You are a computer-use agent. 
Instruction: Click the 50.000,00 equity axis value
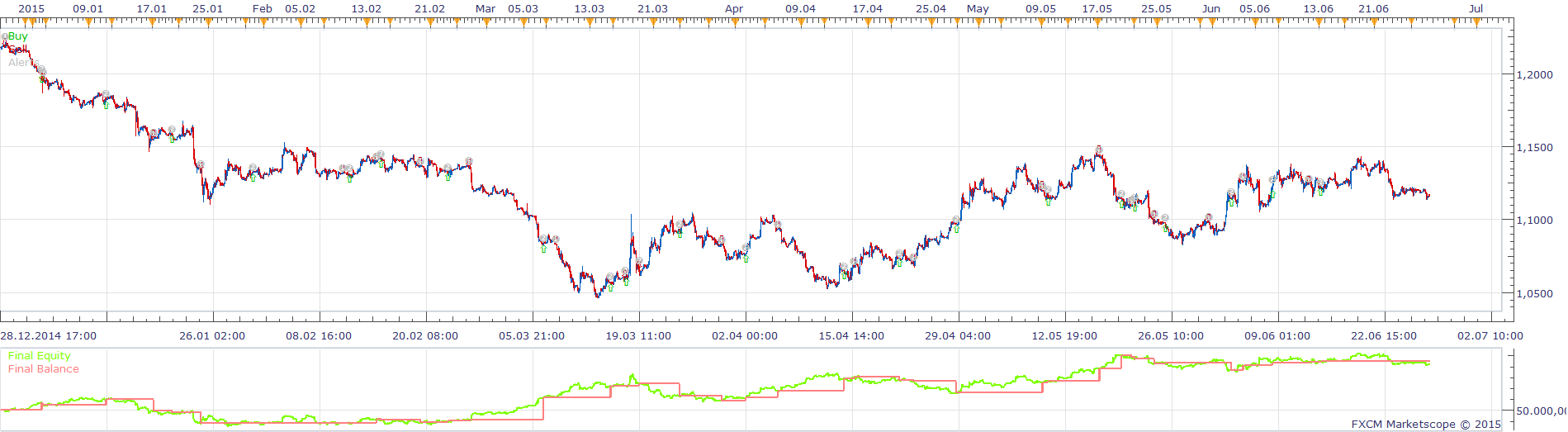1541,411
